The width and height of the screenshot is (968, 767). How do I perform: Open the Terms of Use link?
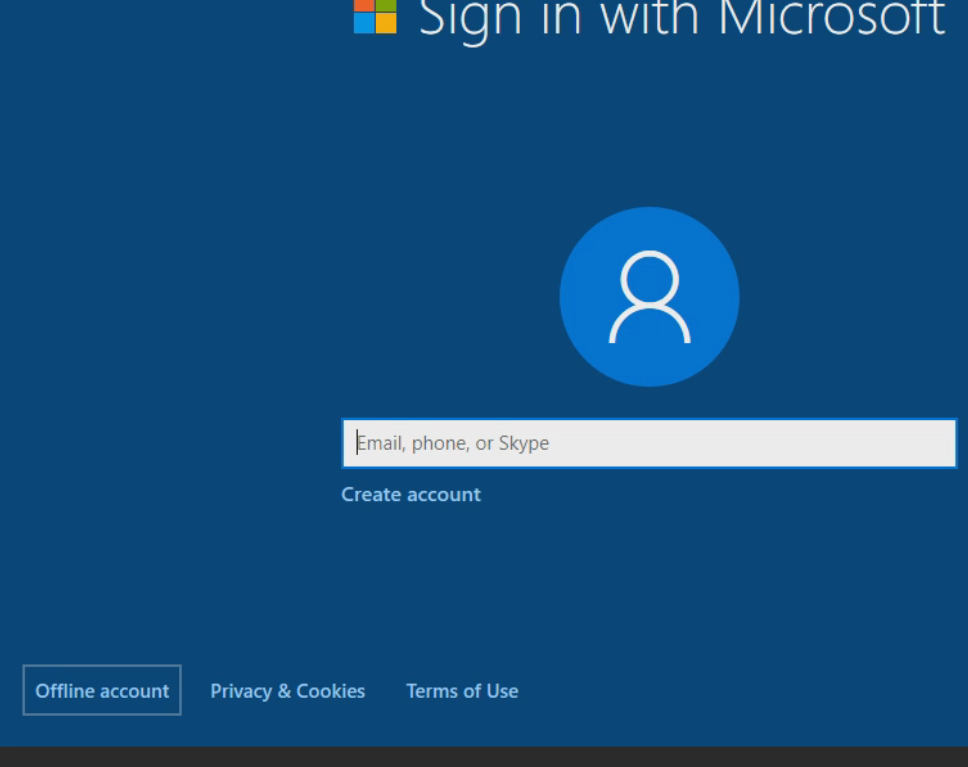point(462,691)
